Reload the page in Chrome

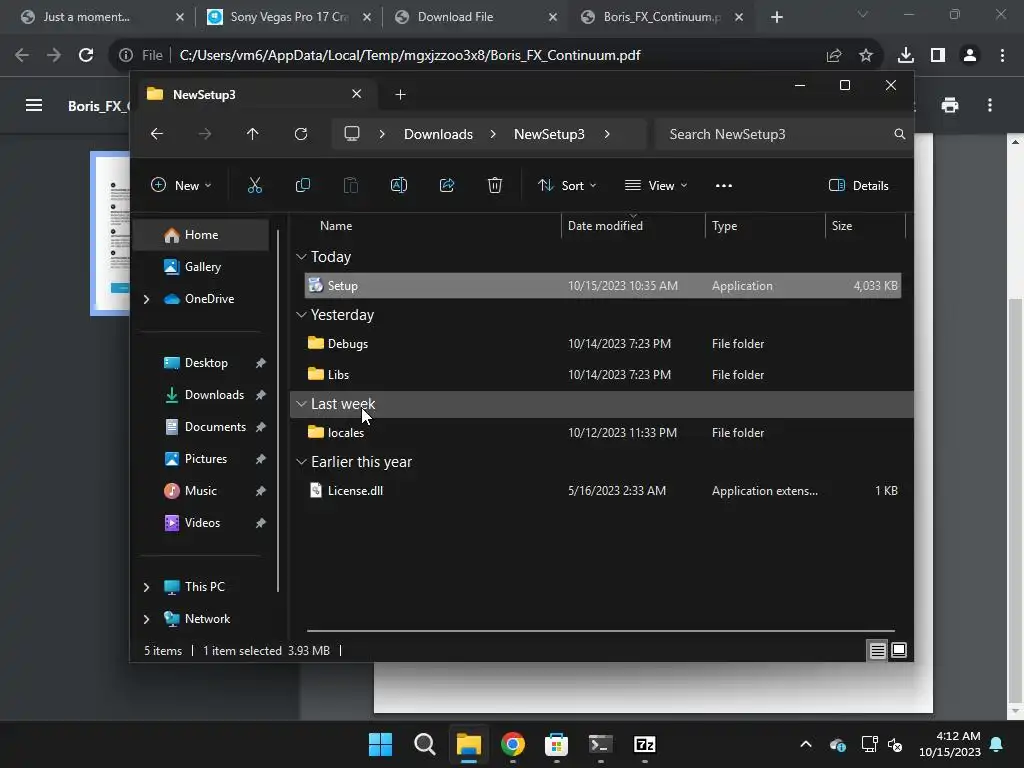tap(86, 56)
